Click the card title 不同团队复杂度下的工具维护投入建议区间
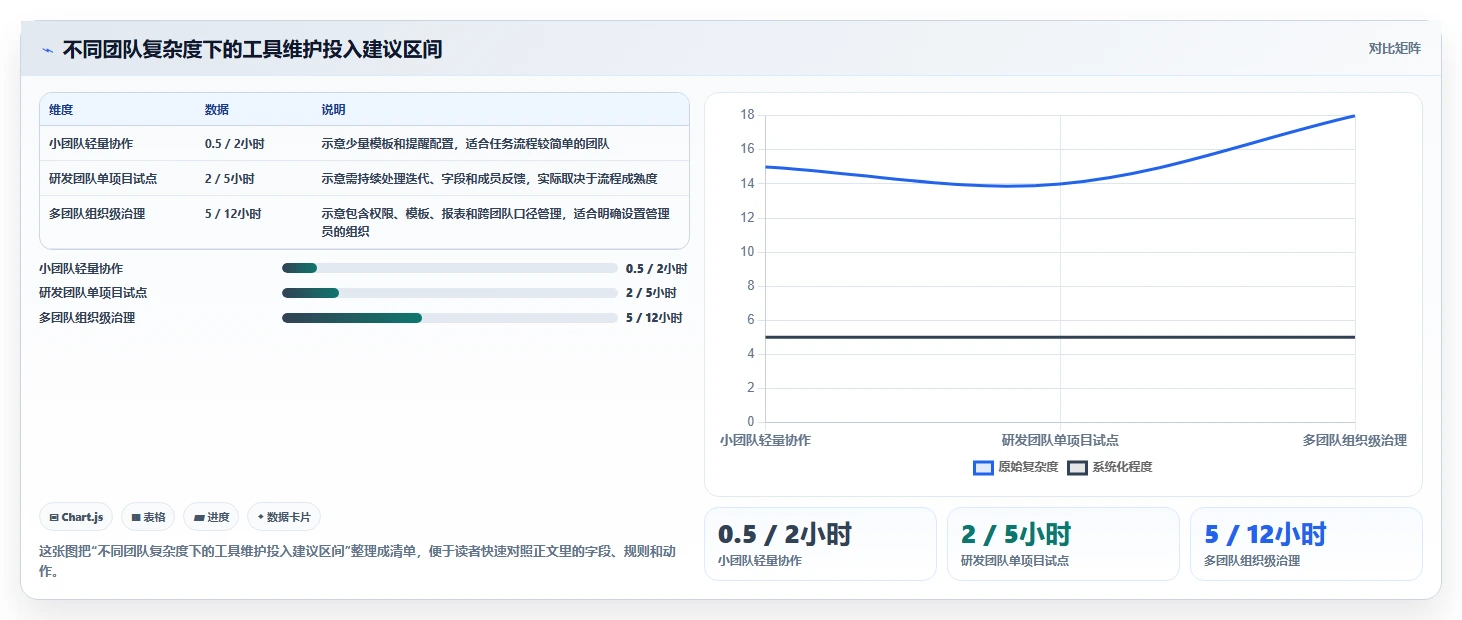The width and height of the screenshot is (1462, 620). click(x=252, y=49)
